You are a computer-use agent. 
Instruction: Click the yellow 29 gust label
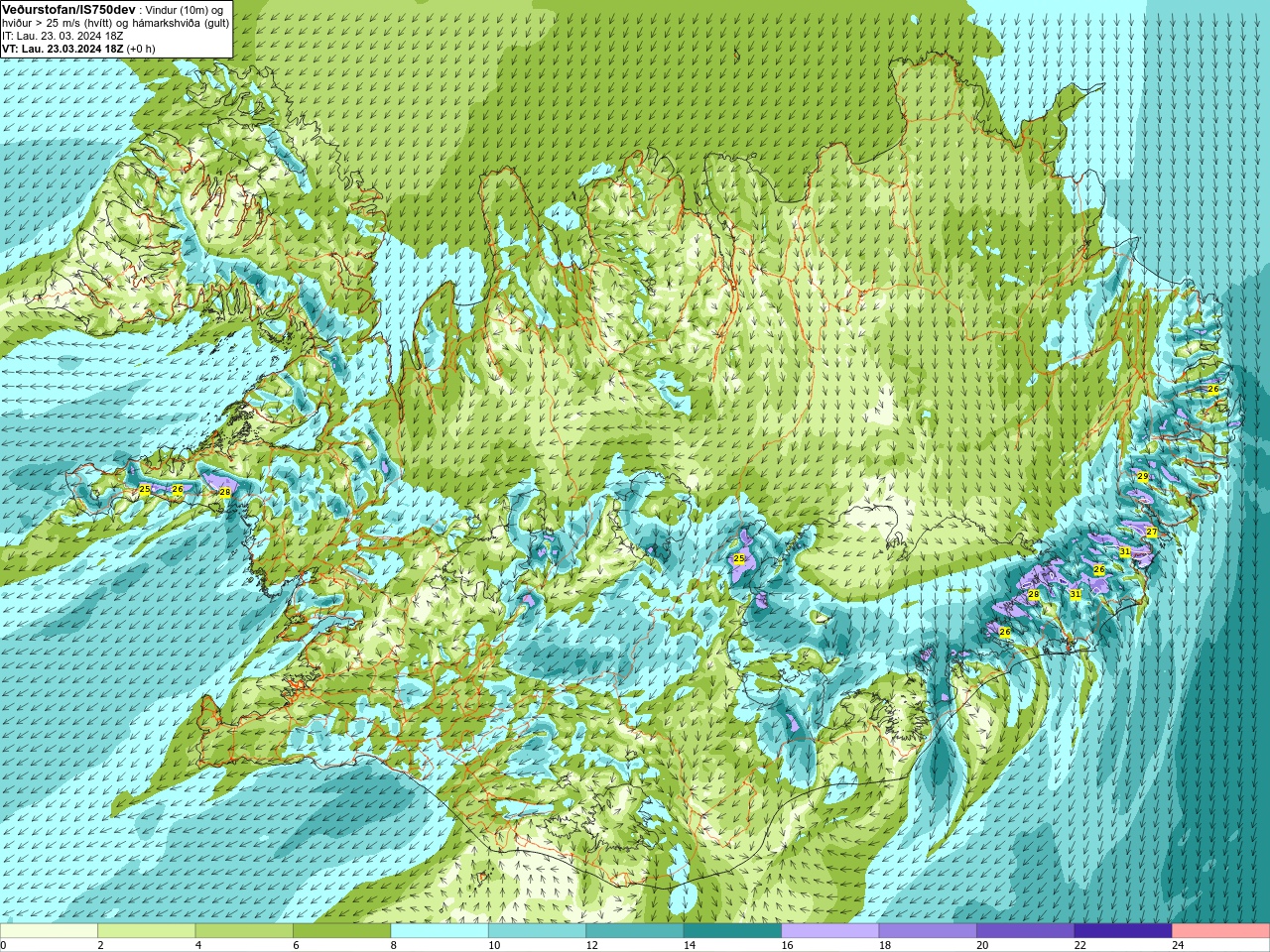point(1143,477)
